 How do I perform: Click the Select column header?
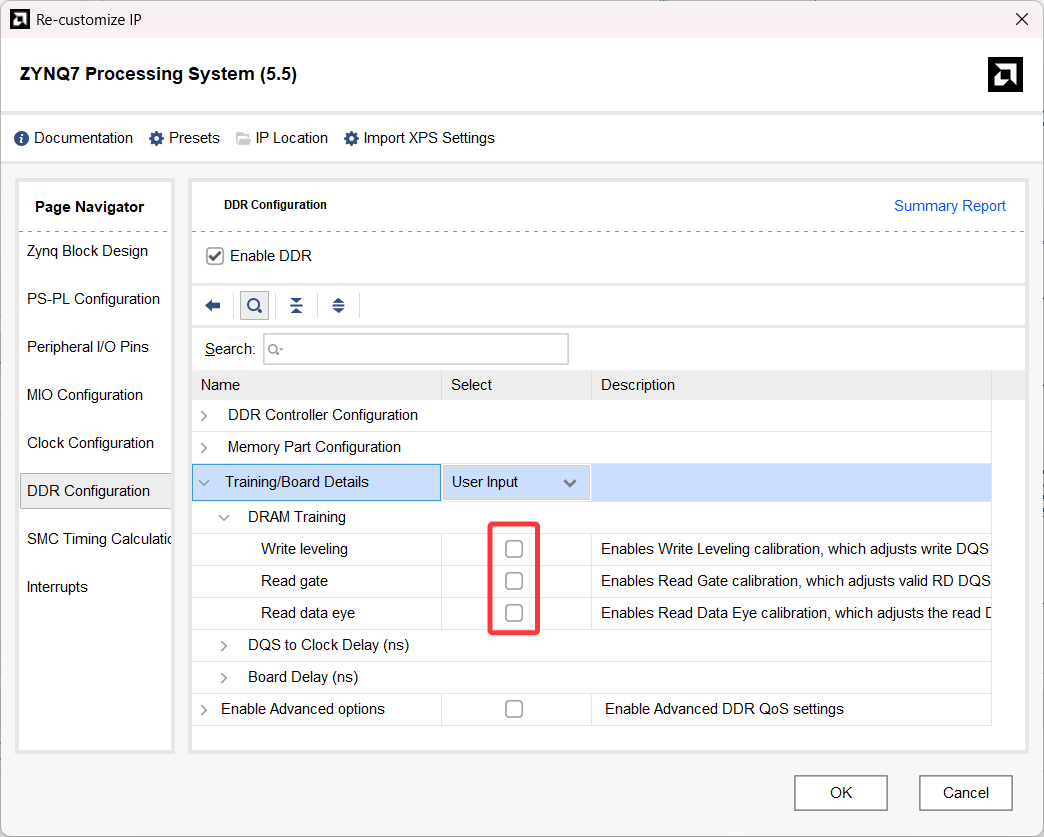(517, 385)
